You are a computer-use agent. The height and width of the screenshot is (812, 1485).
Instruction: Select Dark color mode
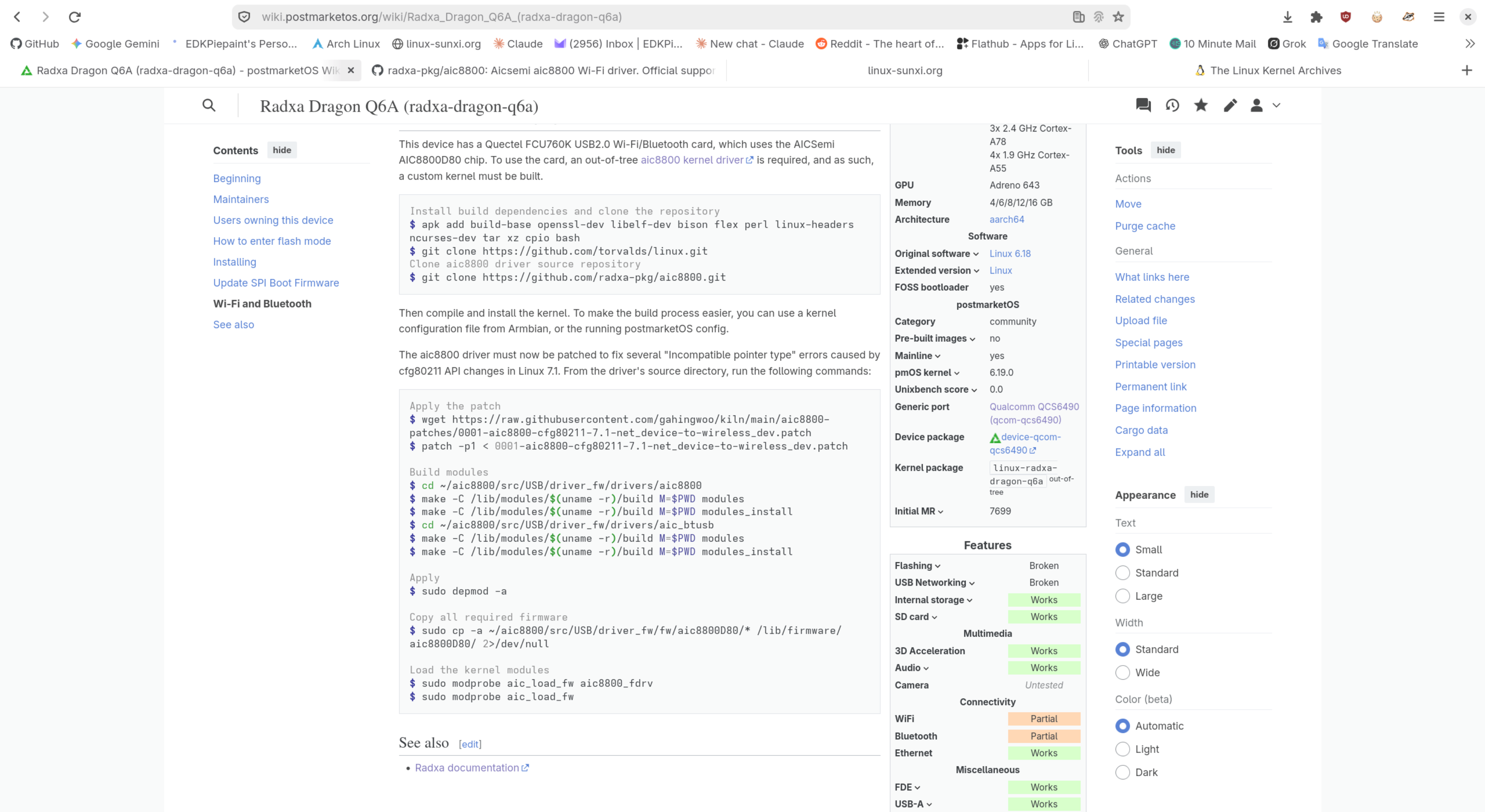(1122, 772)
